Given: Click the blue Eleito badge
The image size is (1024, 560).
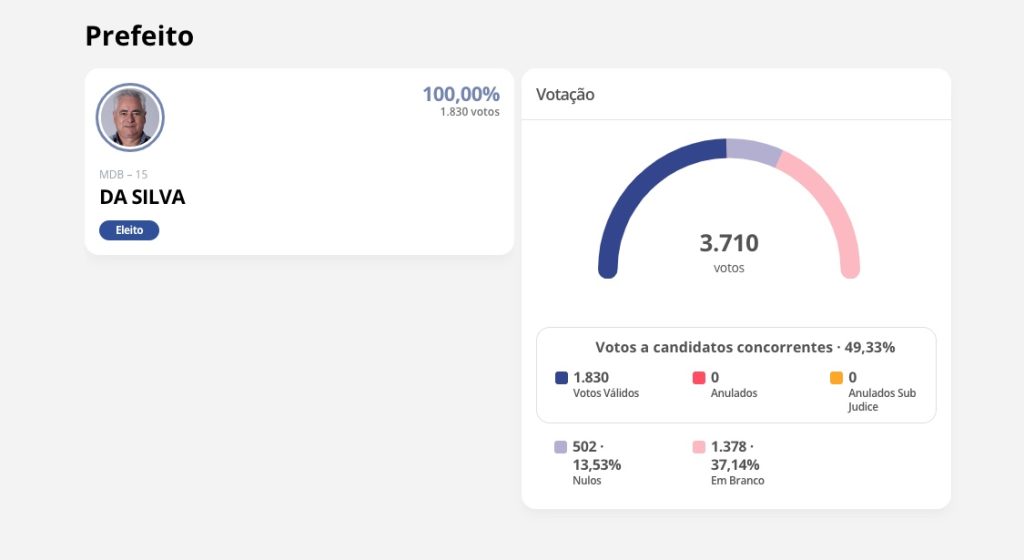Looking at the screenshot, I should (129, 230).
